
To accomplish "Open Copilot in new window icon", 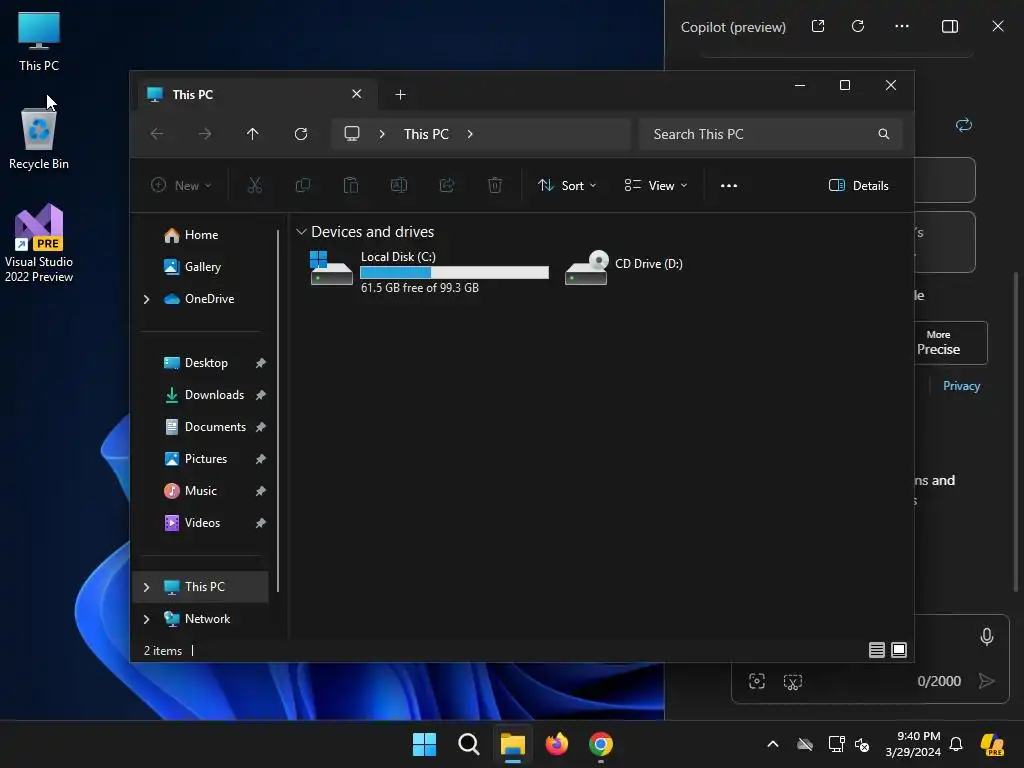I will point(818,26).
